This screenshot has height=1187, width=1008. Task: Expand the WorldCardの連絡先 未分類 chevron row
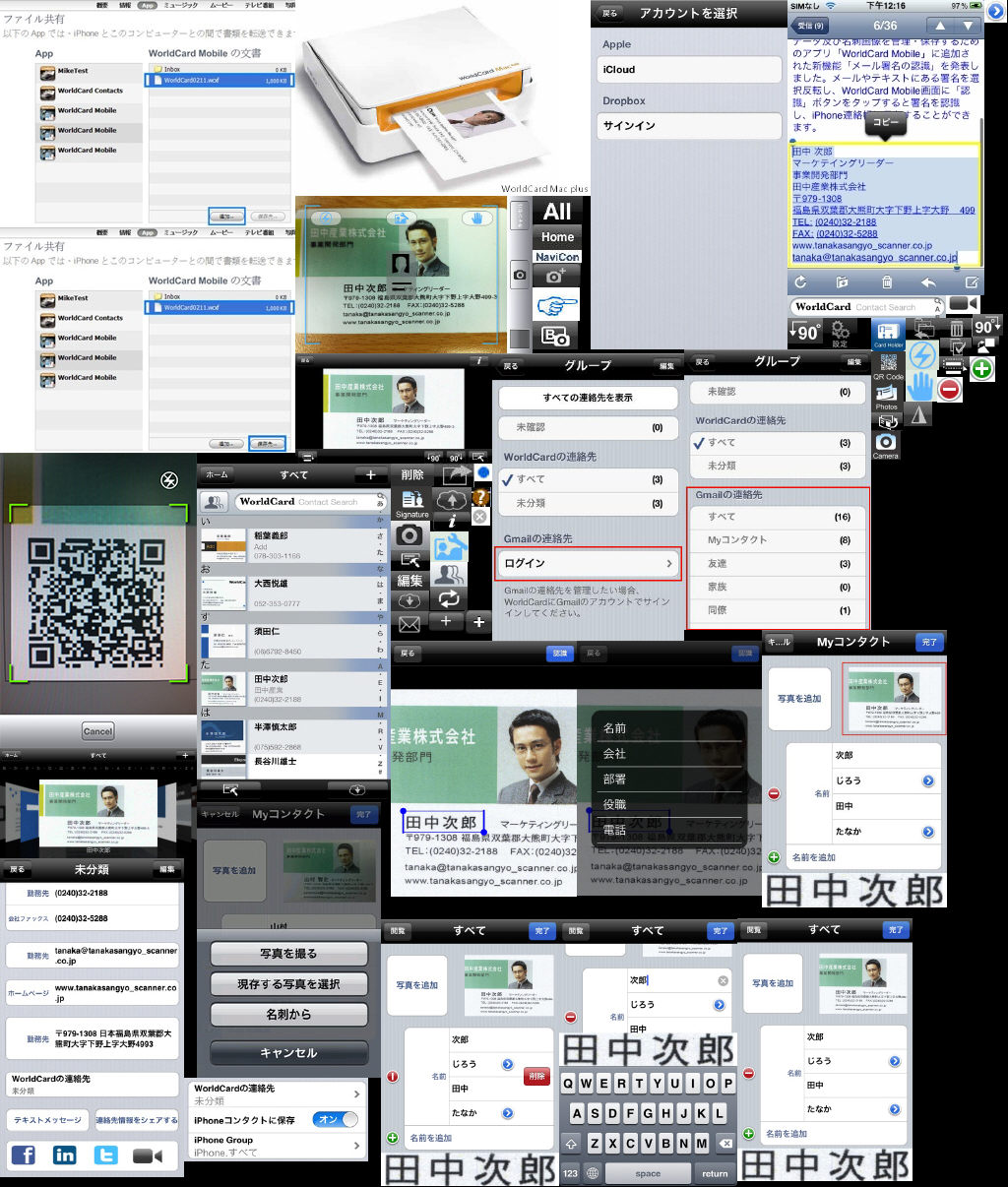tap(277, 1093)
